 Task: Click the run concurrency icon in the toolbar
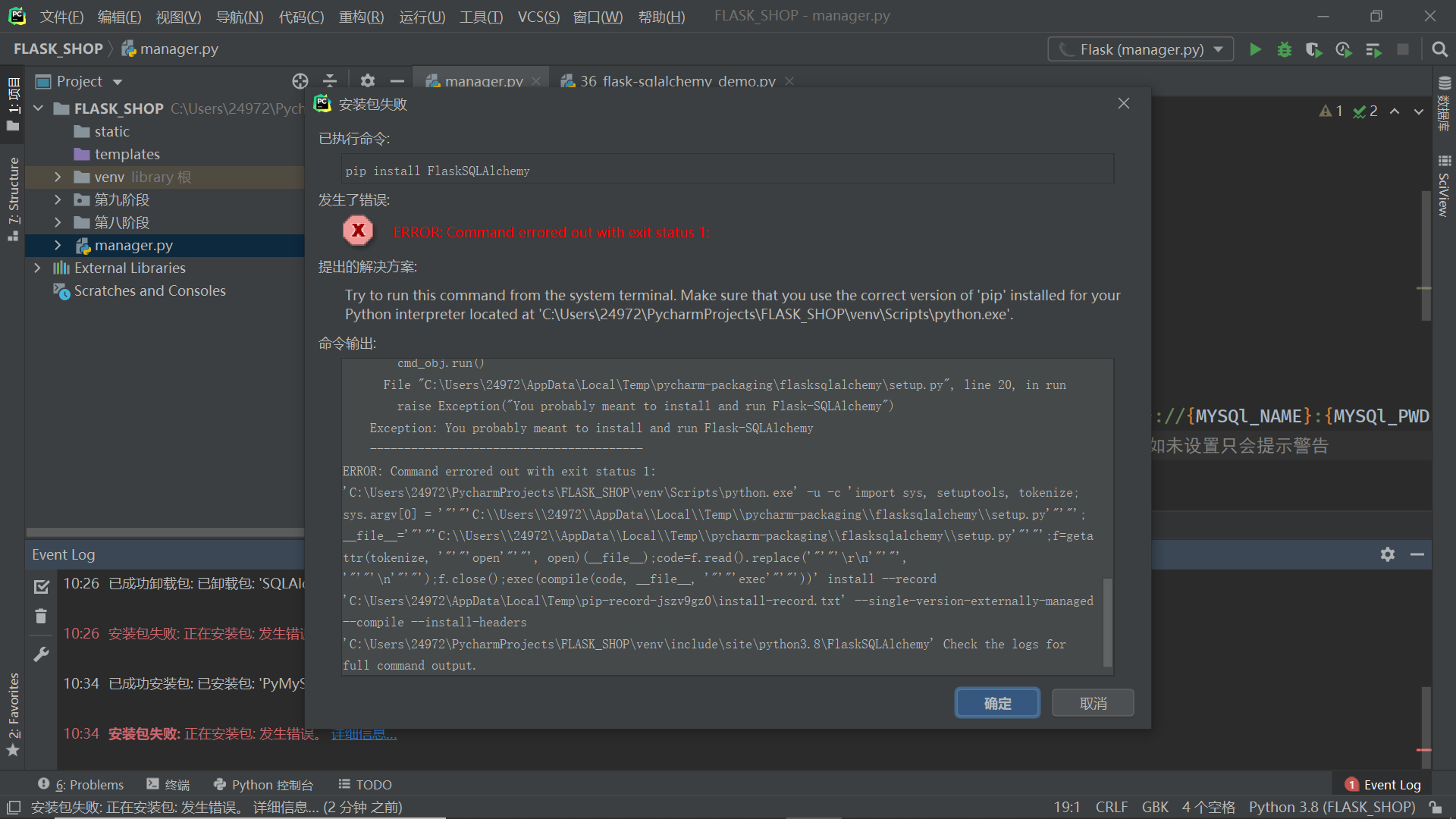coord(1373,49)
